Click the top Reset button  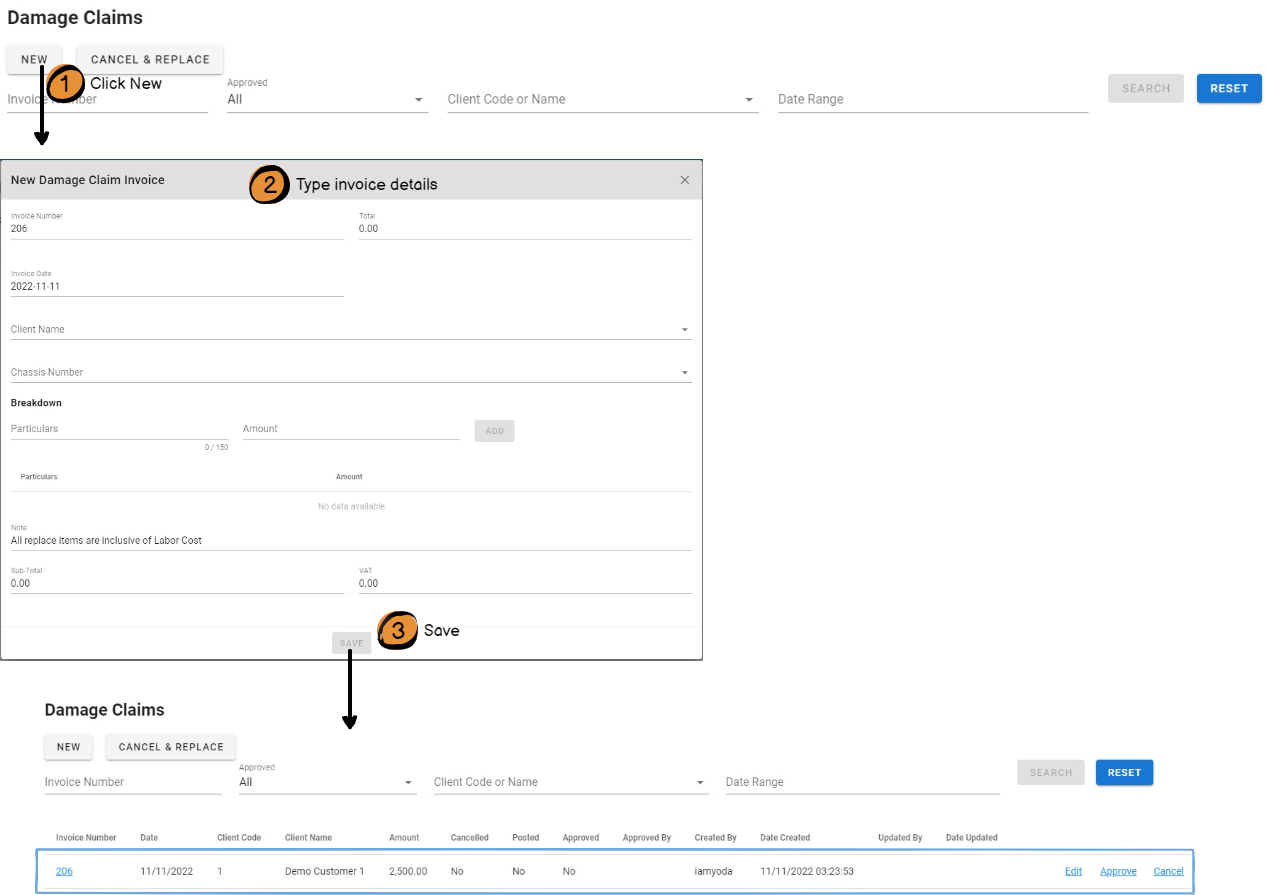click(1229, 89)
